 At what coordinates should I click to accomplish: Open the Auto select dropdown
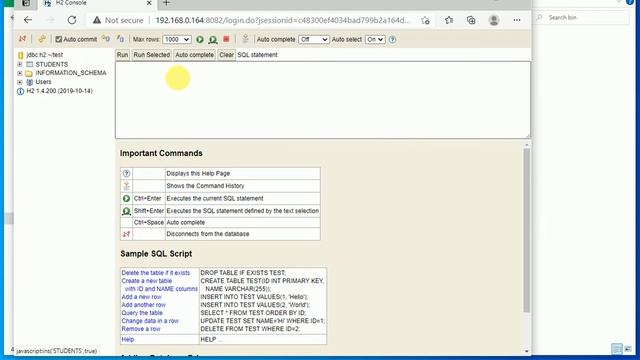pyautogui.click(x=375, y=39)
